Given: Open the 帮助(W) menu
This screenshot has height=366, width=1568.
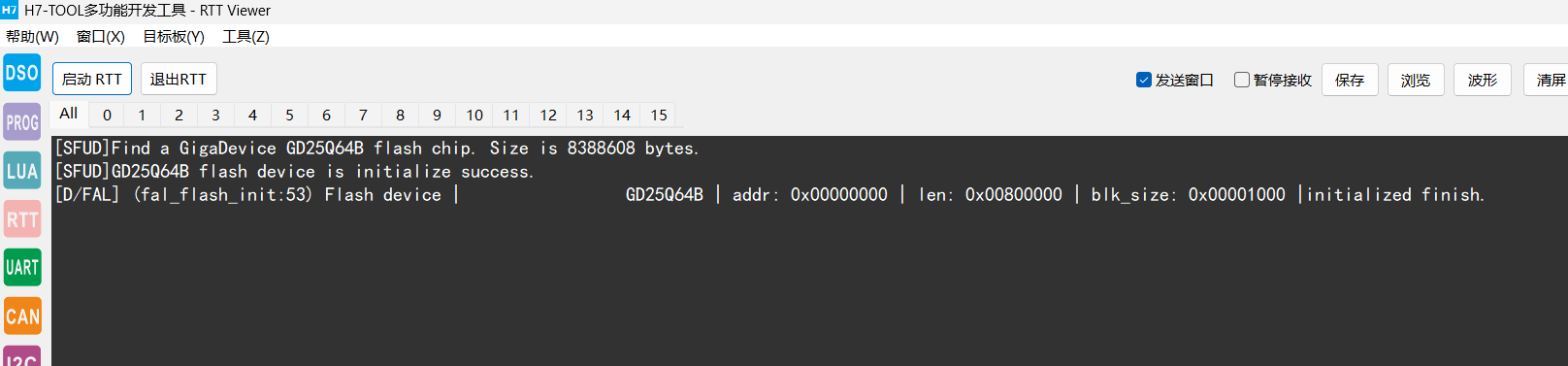Looking at the screenshot, I should coord(32,36).
